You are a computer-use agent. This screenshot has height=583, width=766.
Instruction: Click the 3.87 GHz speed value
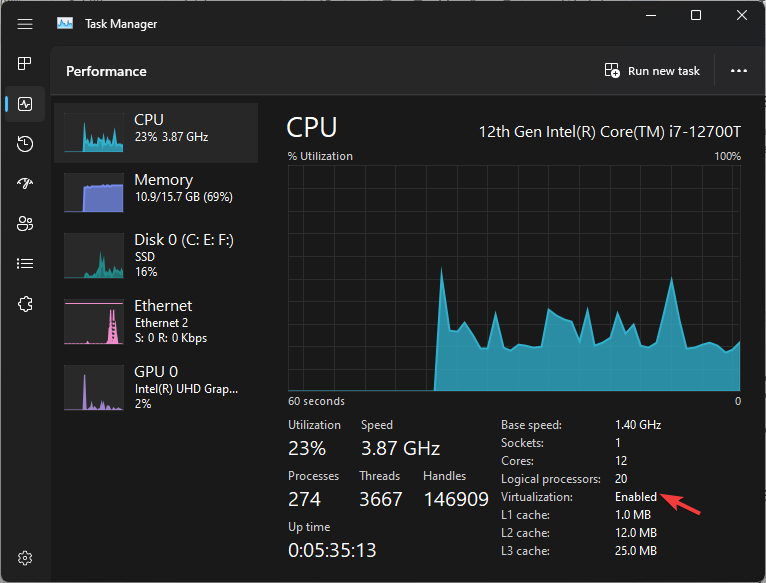click(401, 448)
